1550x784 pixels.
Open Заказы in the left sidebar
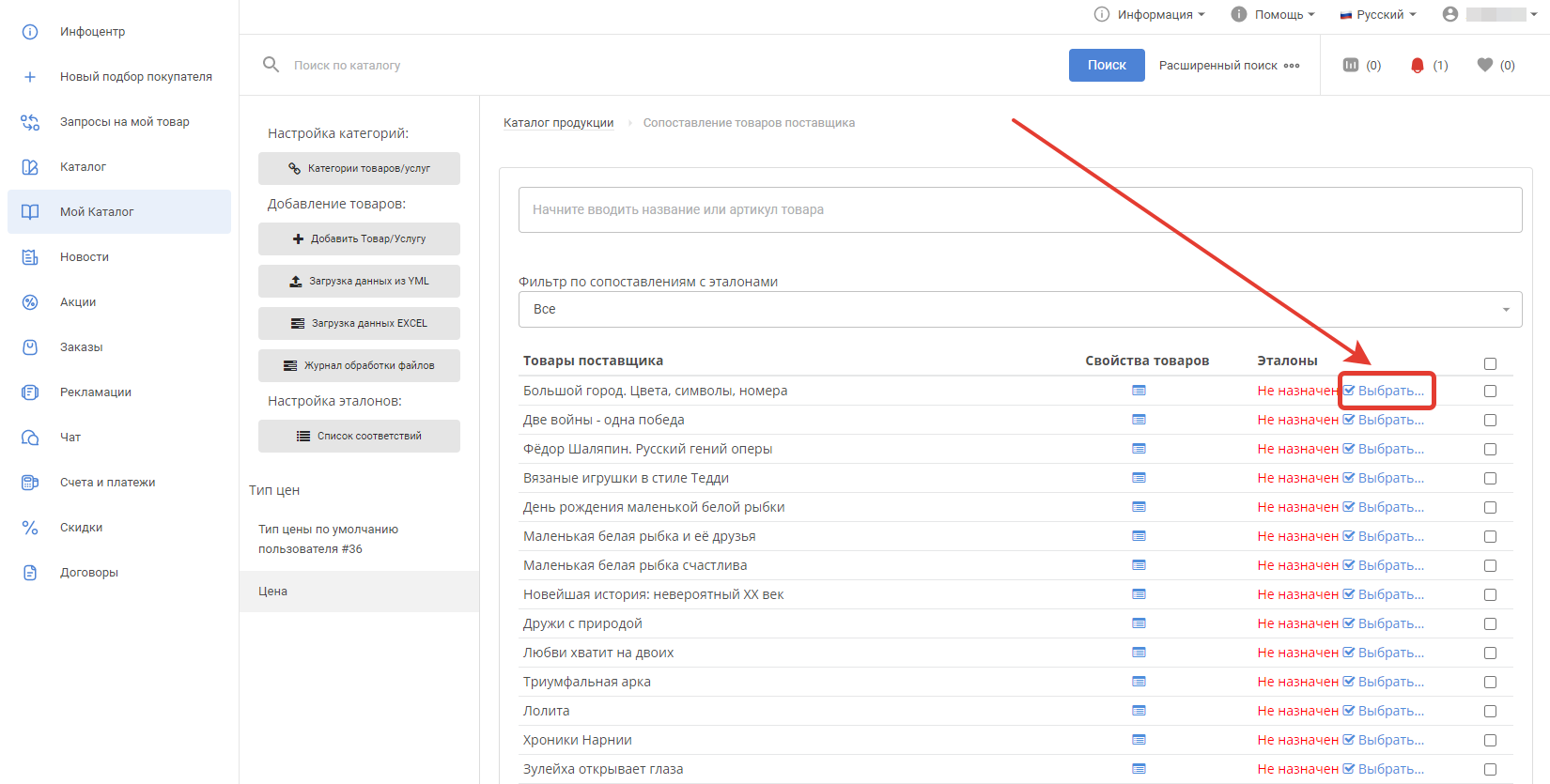click(x=81, y=346)
